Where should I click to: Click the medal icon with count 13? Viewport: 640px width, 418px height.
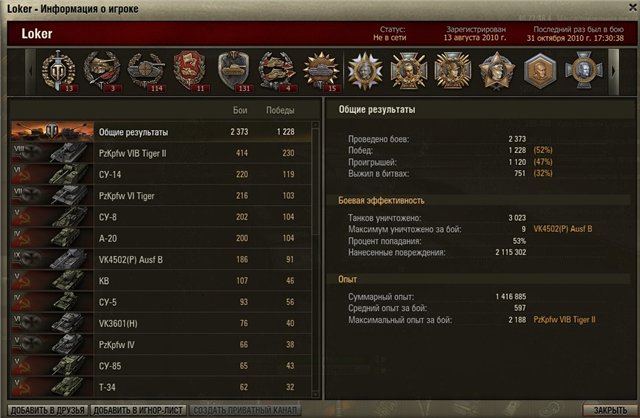[58, 71]
